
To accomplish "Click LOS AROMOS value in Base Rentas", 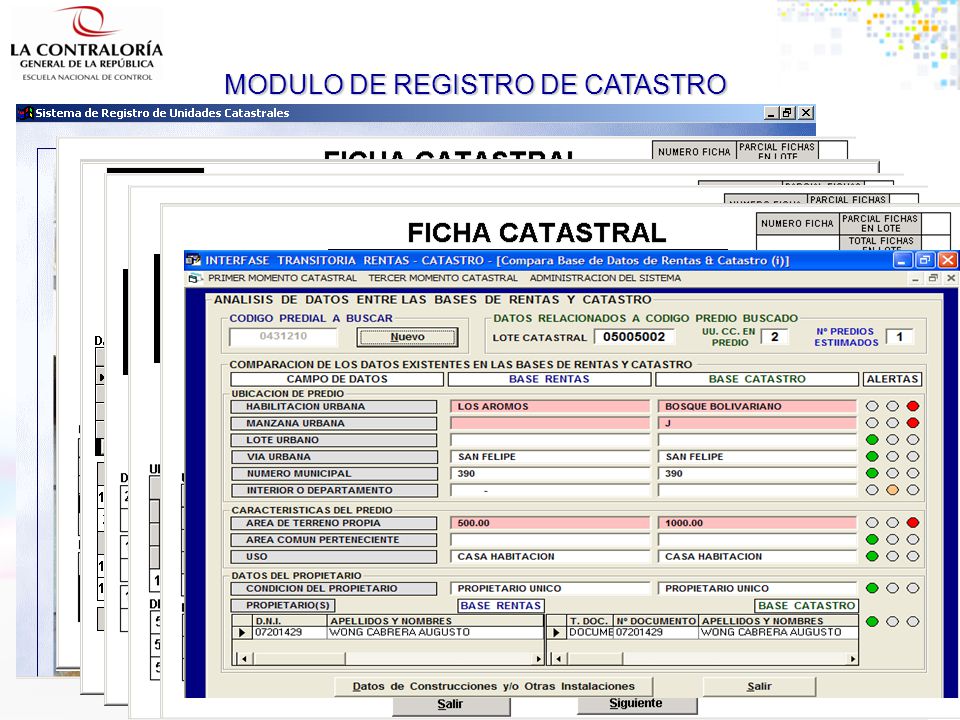I will (550, 407).
